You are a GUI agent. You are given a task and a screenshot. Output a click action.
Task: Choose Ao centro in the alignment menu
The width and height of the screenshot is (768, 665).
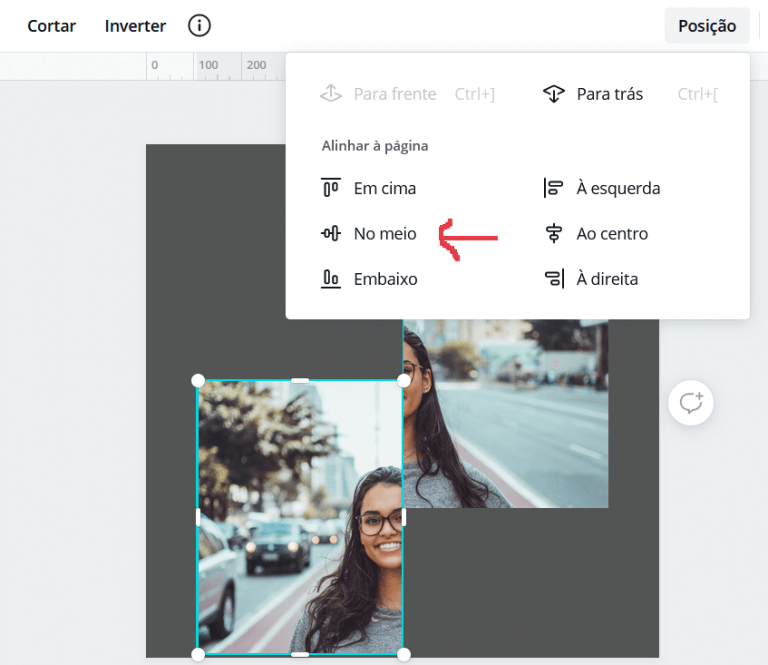(597, 234)
